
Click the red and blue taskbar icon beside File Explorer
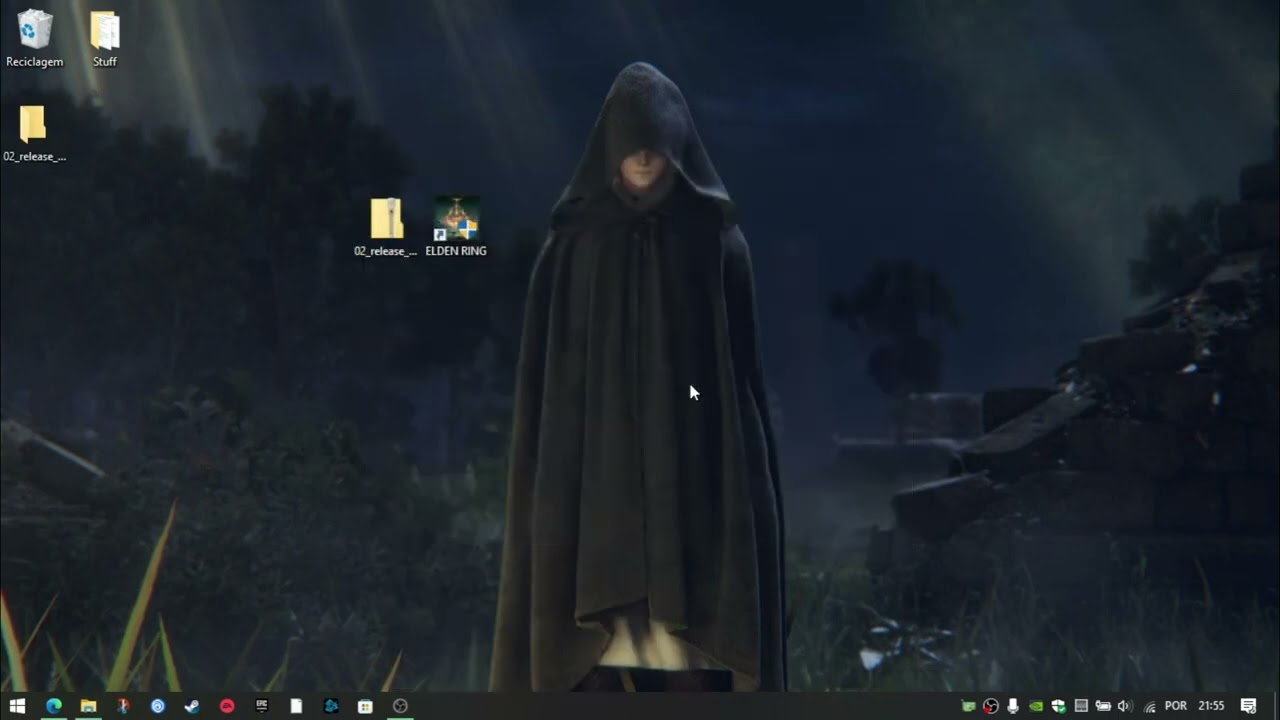coord(123,706)
